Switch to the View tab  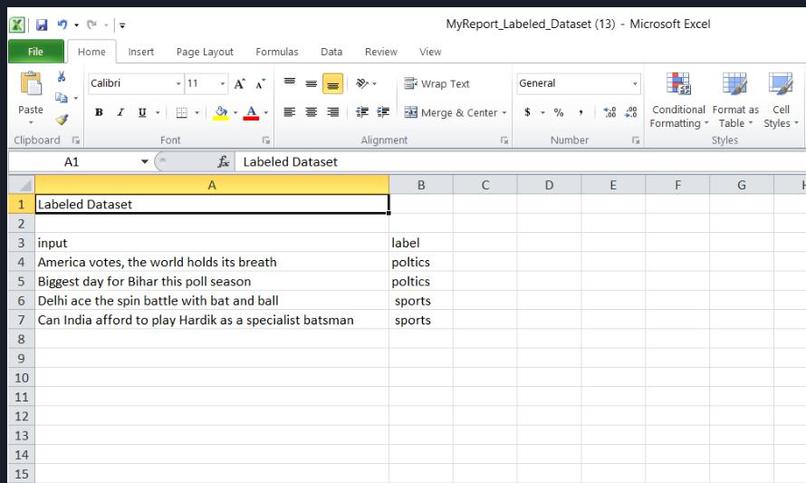[x=430, y=52]
